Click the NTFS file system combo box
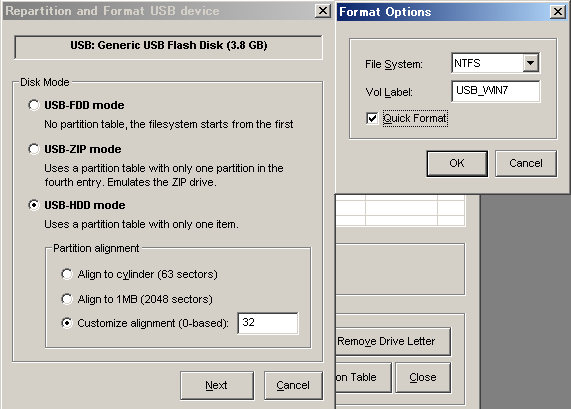The width and height of the screenshot is (571, 409). (x=495, y=63)
